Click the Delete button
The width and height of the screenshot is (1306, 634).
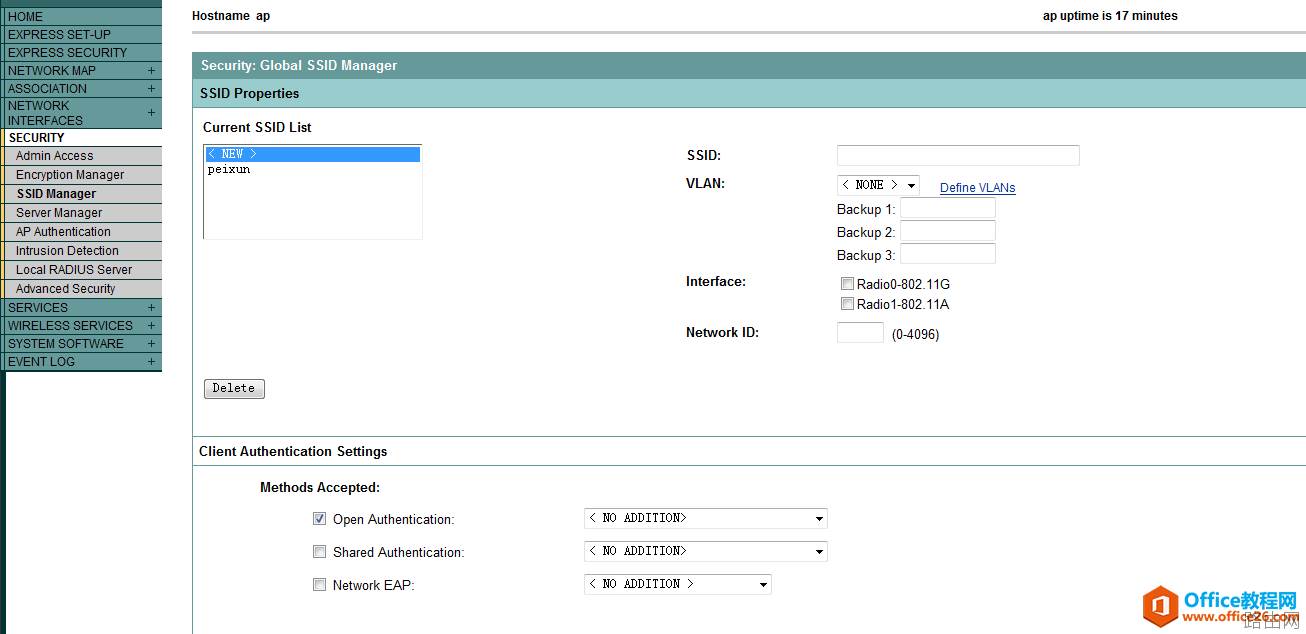(234, 389)
